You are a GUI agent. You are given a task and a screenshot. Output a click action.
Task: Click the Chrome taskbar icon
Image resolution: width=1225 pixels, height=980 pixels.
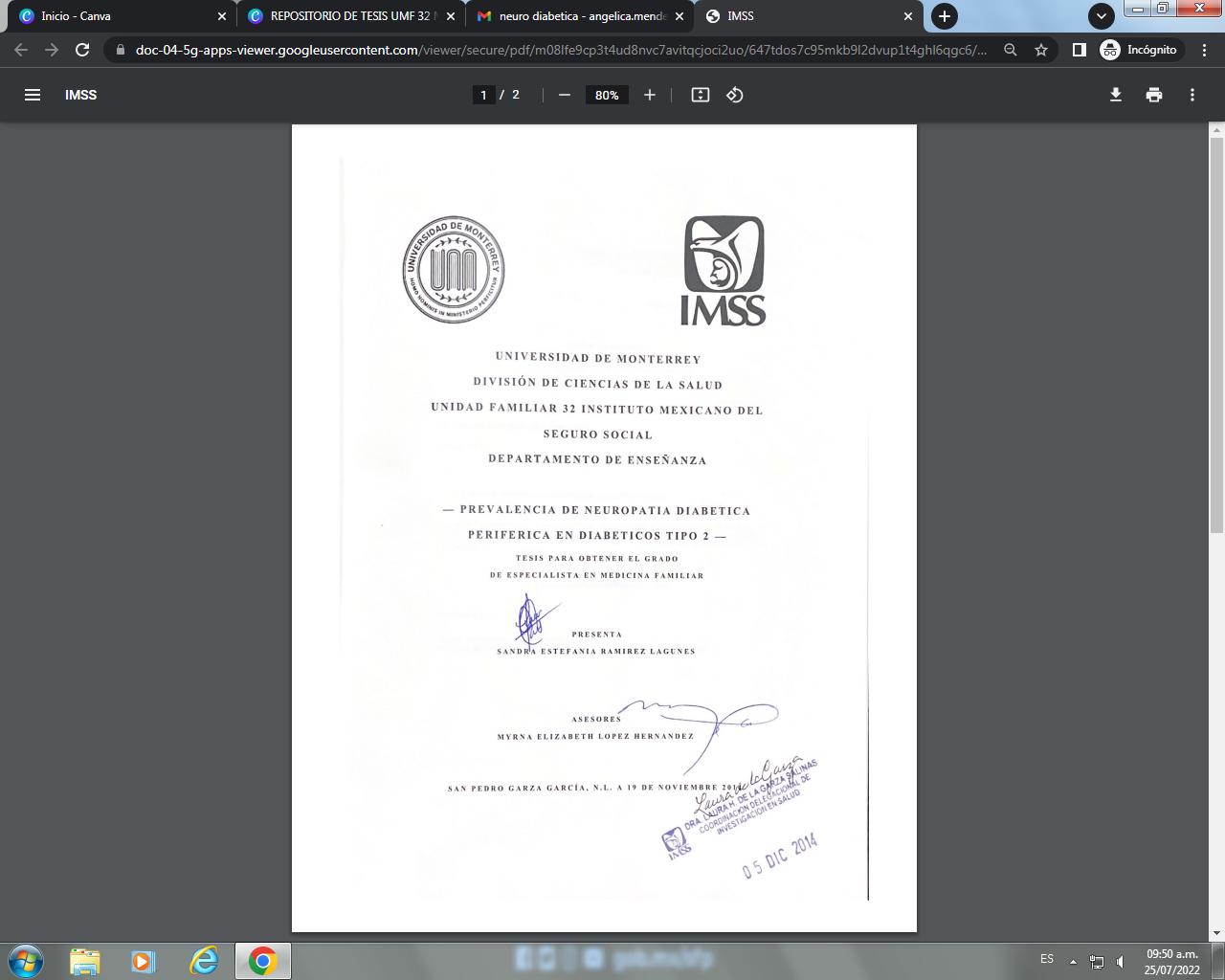pos(263,961)
